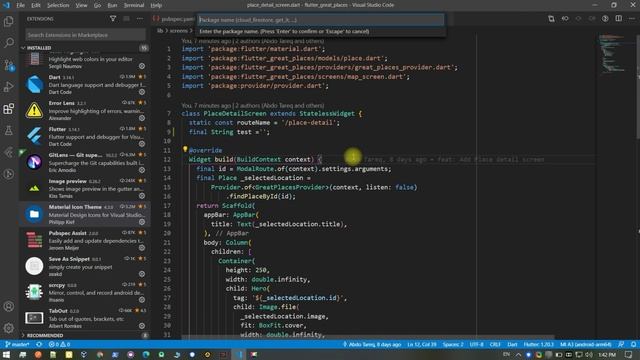
Task: Click the notifications bell in status bar
Action: (633, 344)
